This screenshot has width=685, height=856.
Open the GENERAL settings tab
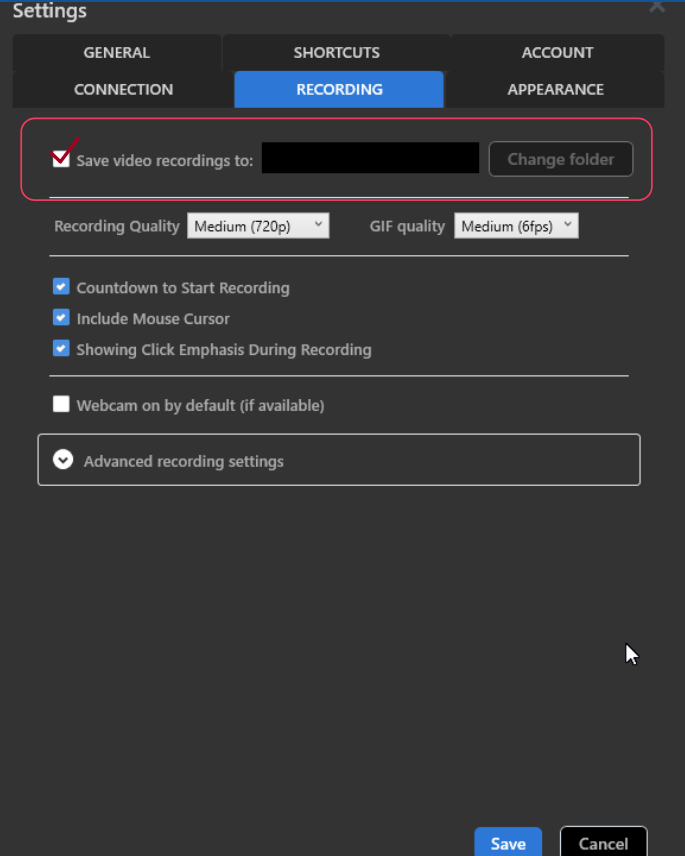tap(117, 52)
